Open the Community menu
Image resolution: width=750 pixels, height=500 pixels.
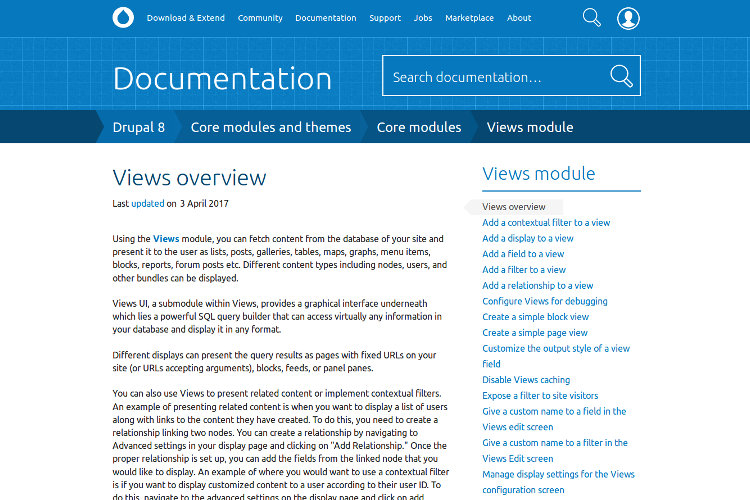260,18
